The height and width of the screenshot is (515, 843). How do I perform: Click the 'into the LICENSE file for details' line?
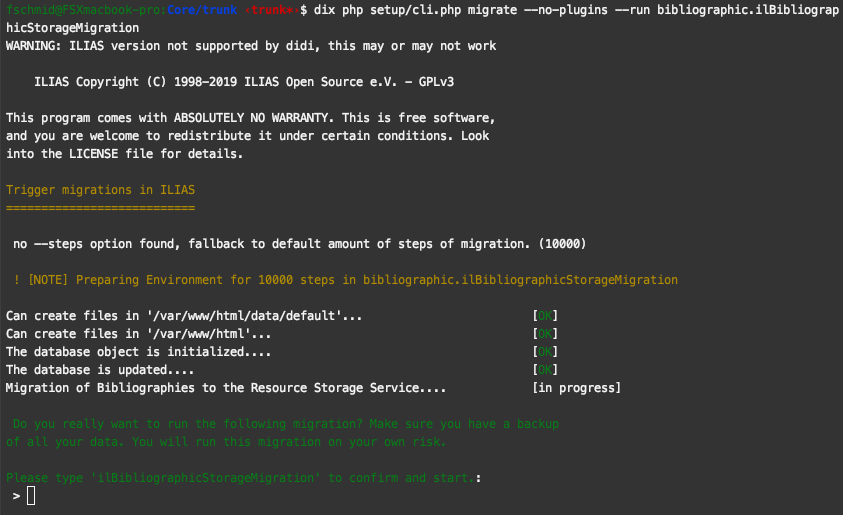(125, 154)
